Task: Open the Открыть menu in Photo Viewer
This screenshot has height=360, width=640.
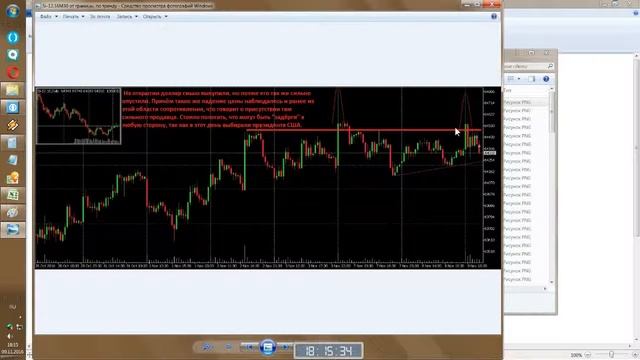Action: point(152,17)
